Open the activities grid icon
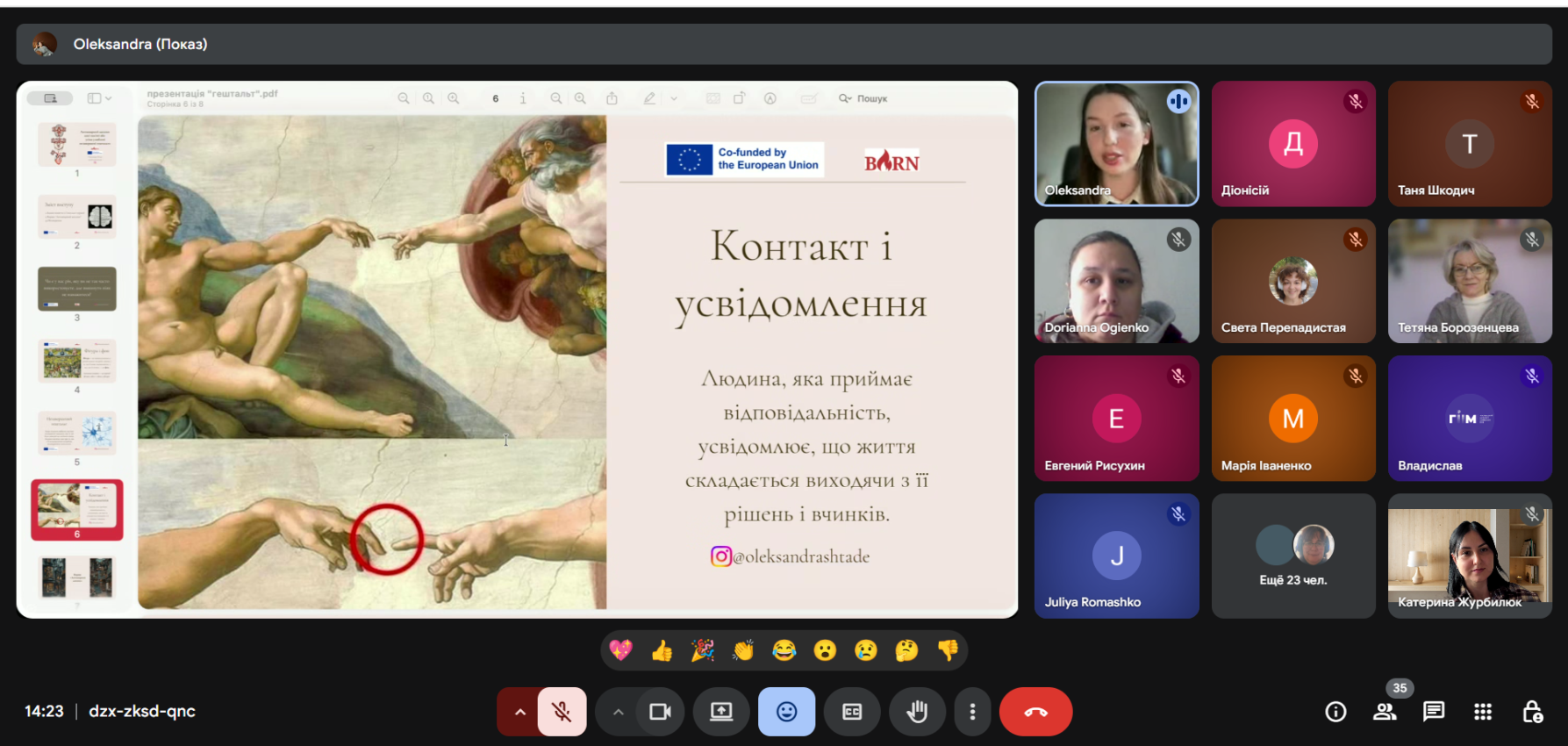Image resolution: width=1568 pixels, height=746 pixels. coord(1483,712)
